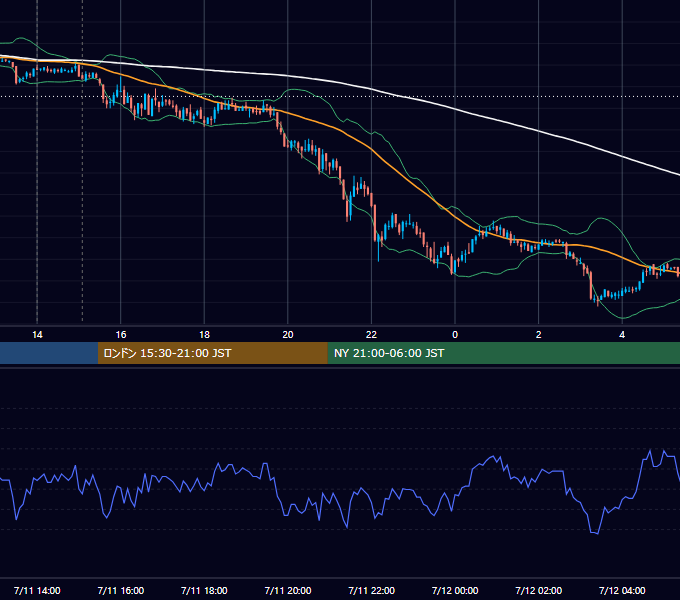This screenshot has height=600, width=680.
Task: Click the 7/12 00:00 date label
Action: tap(455, 590)
